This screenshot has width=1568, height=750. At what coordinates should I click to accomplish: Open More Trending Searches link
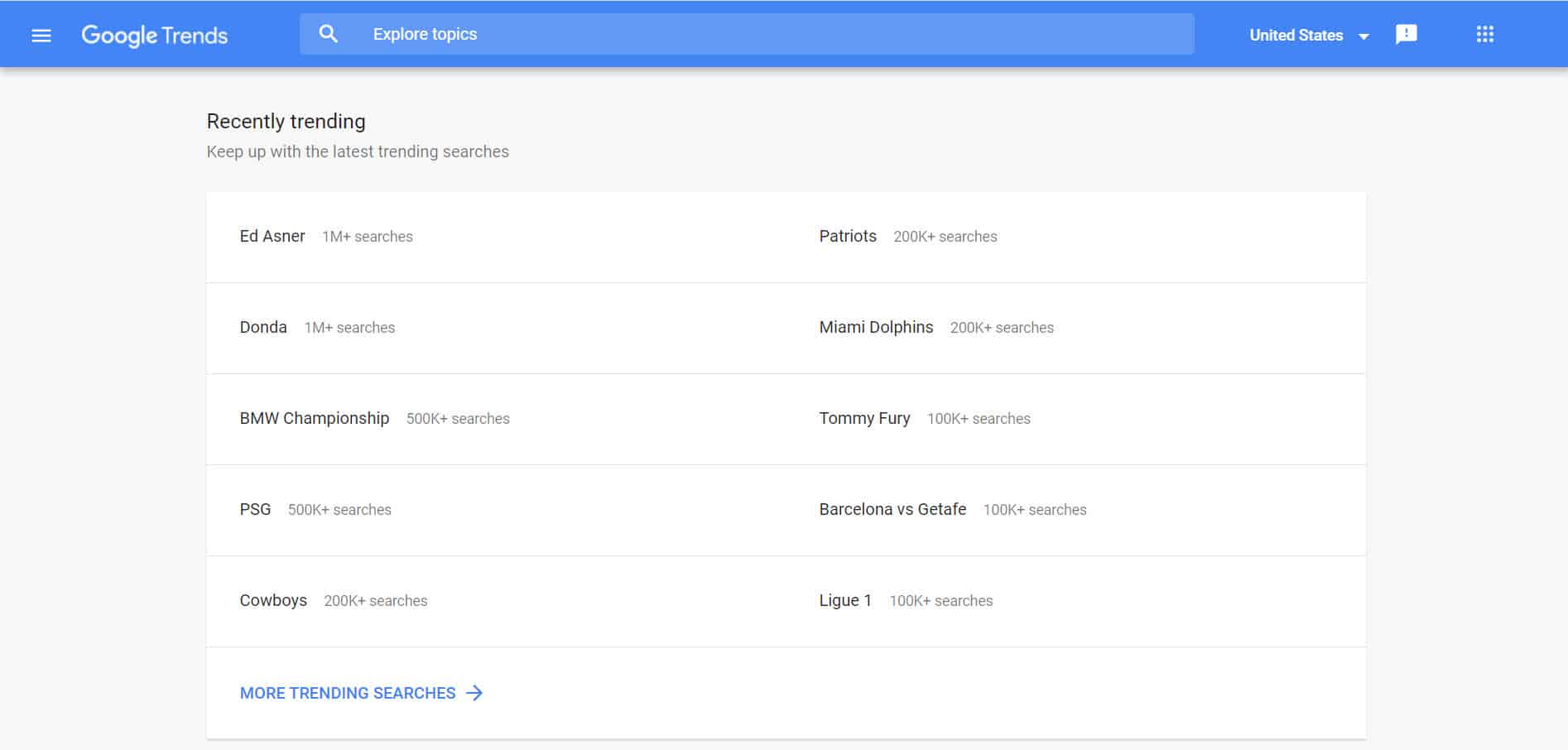[348, 693]
